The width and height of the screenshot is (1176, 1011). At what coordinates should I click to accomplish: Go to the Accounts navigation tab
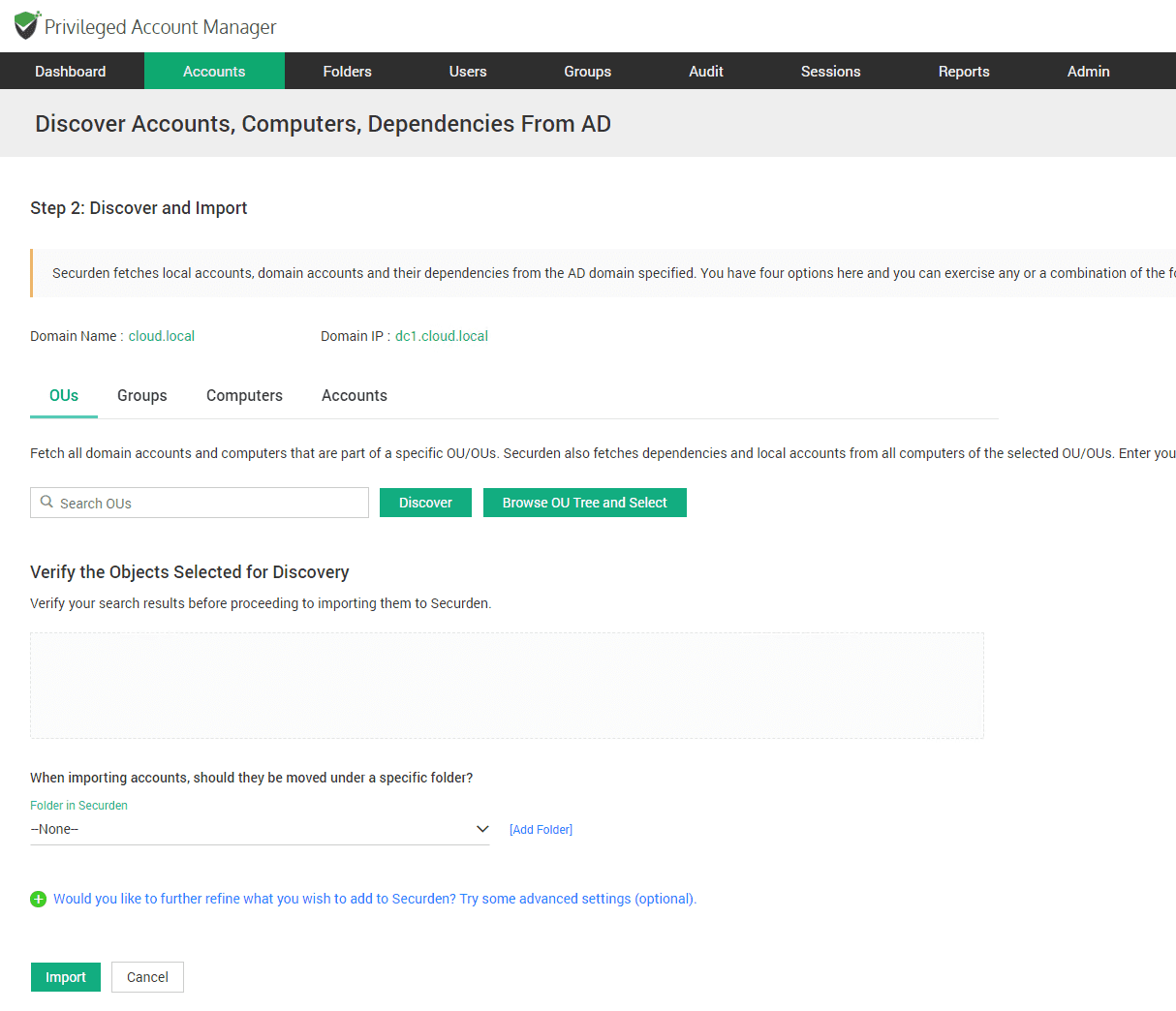(214, 72)
